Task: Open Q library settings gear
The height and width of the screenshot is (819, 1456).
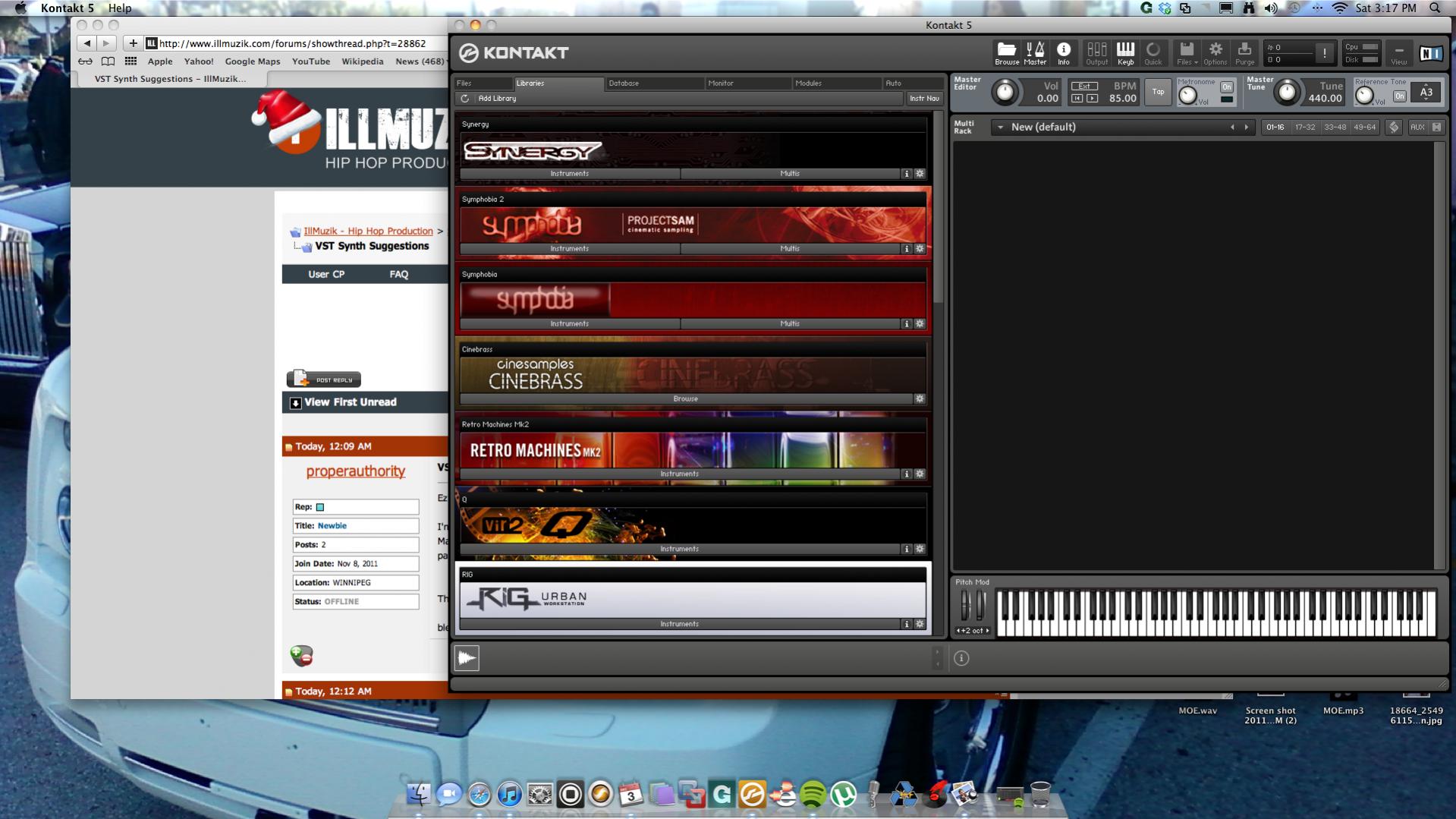Action: tap(920, 550)
